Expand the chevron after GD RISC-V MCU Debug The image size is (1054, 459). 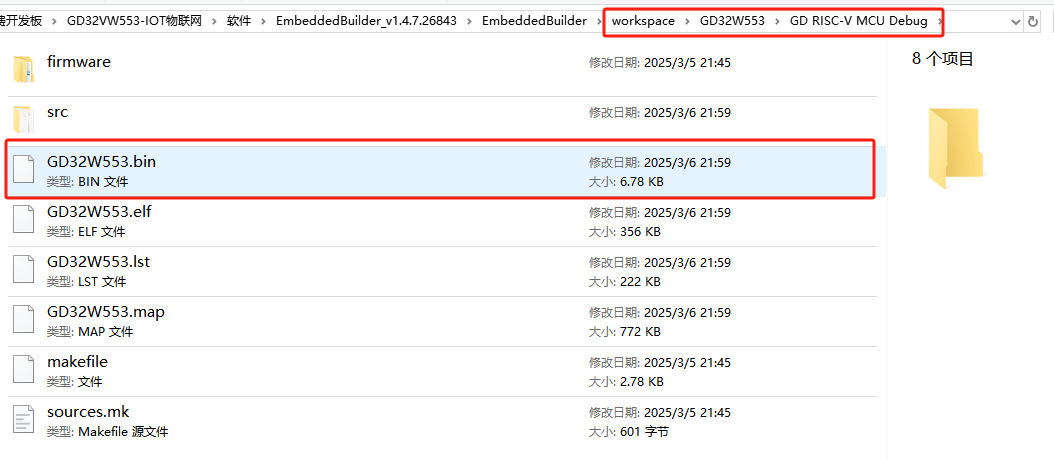coord(941,21)
